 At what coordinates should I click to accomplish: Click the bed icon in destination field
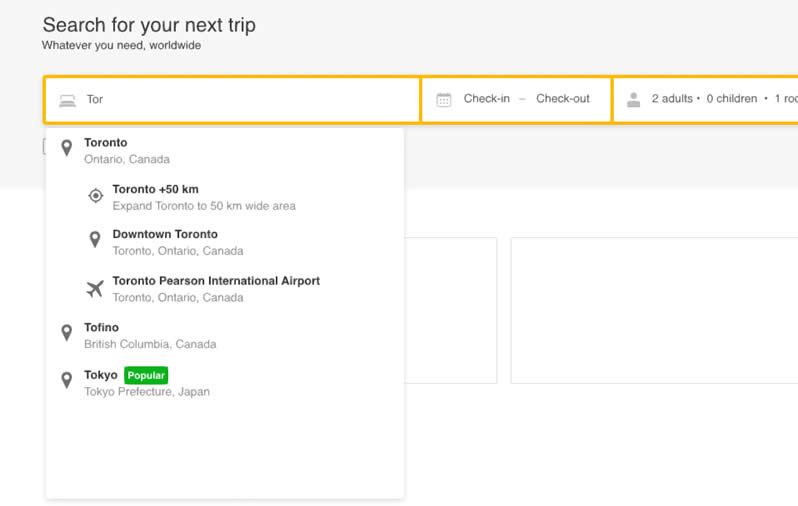pos(67,100)
